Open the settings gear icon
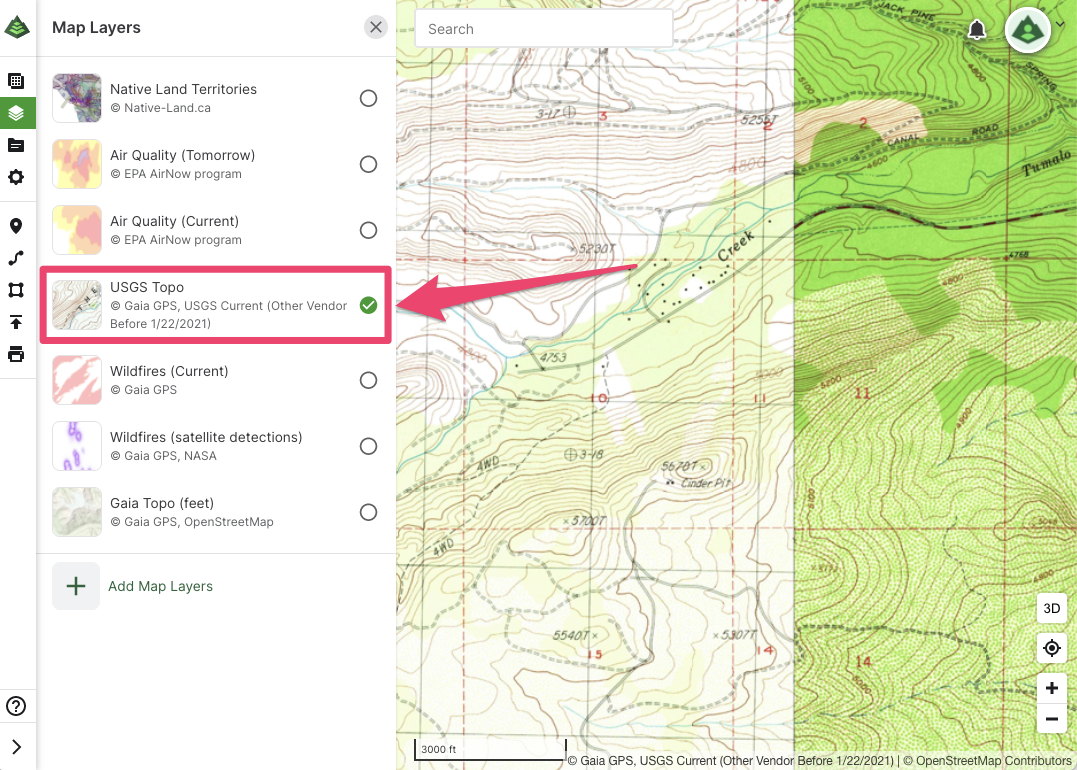The height and width of the screenshot is (770, 1077). coord(16,177)
